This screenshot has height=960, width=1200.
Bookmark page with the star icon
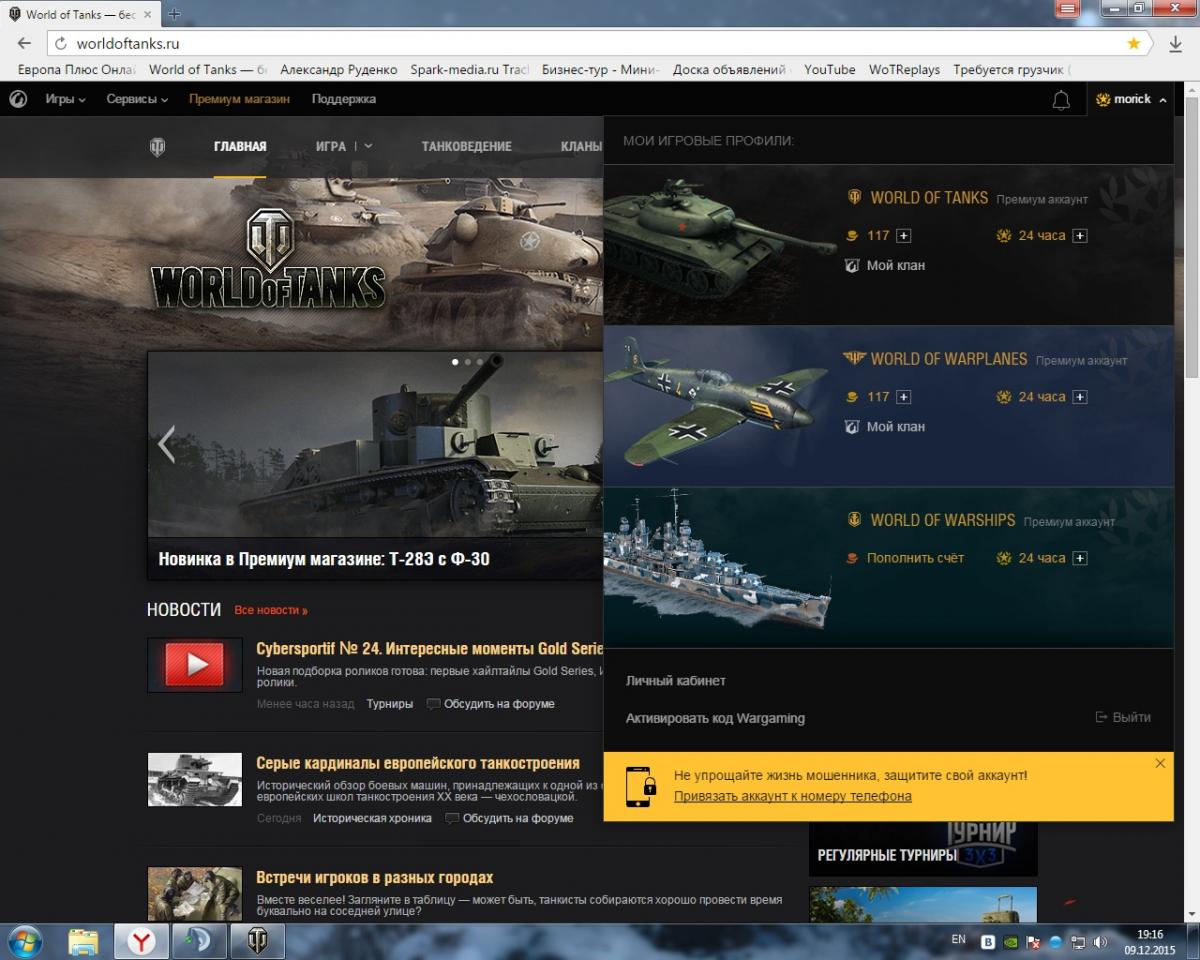point(1133,44)
